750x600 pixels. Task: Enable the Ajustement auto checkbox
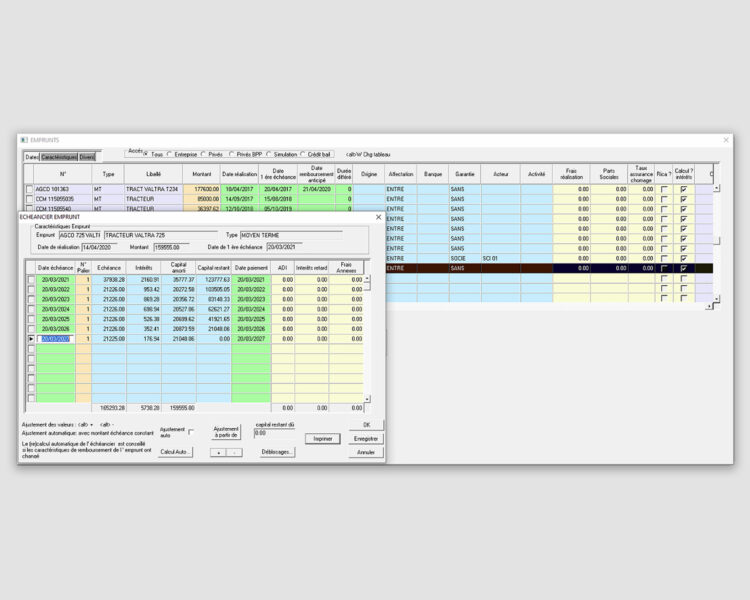click(x=192, y=432)
